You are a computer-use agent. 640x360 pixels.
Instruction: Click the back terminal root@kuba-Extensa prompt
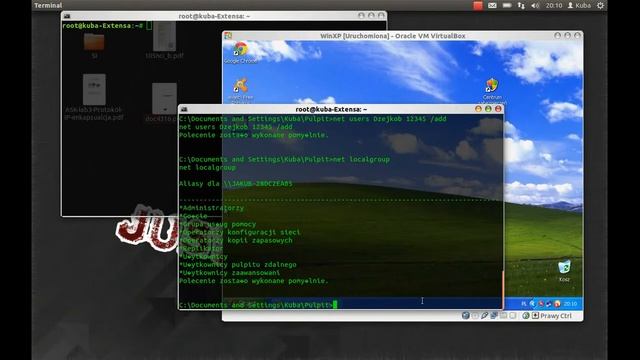pyautogui.click(x=102, y=26)
